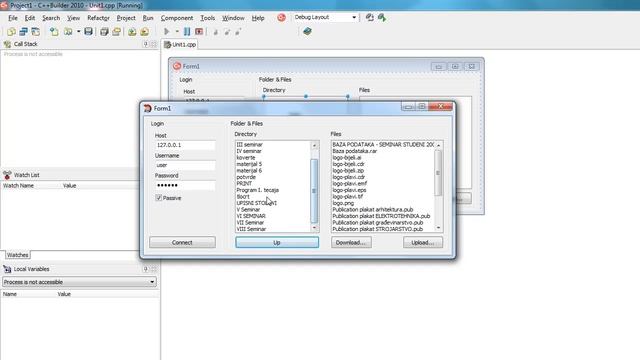Click the Remove file from project icon
This screenshot has height=360, width=640.
[x=144, y=31]
